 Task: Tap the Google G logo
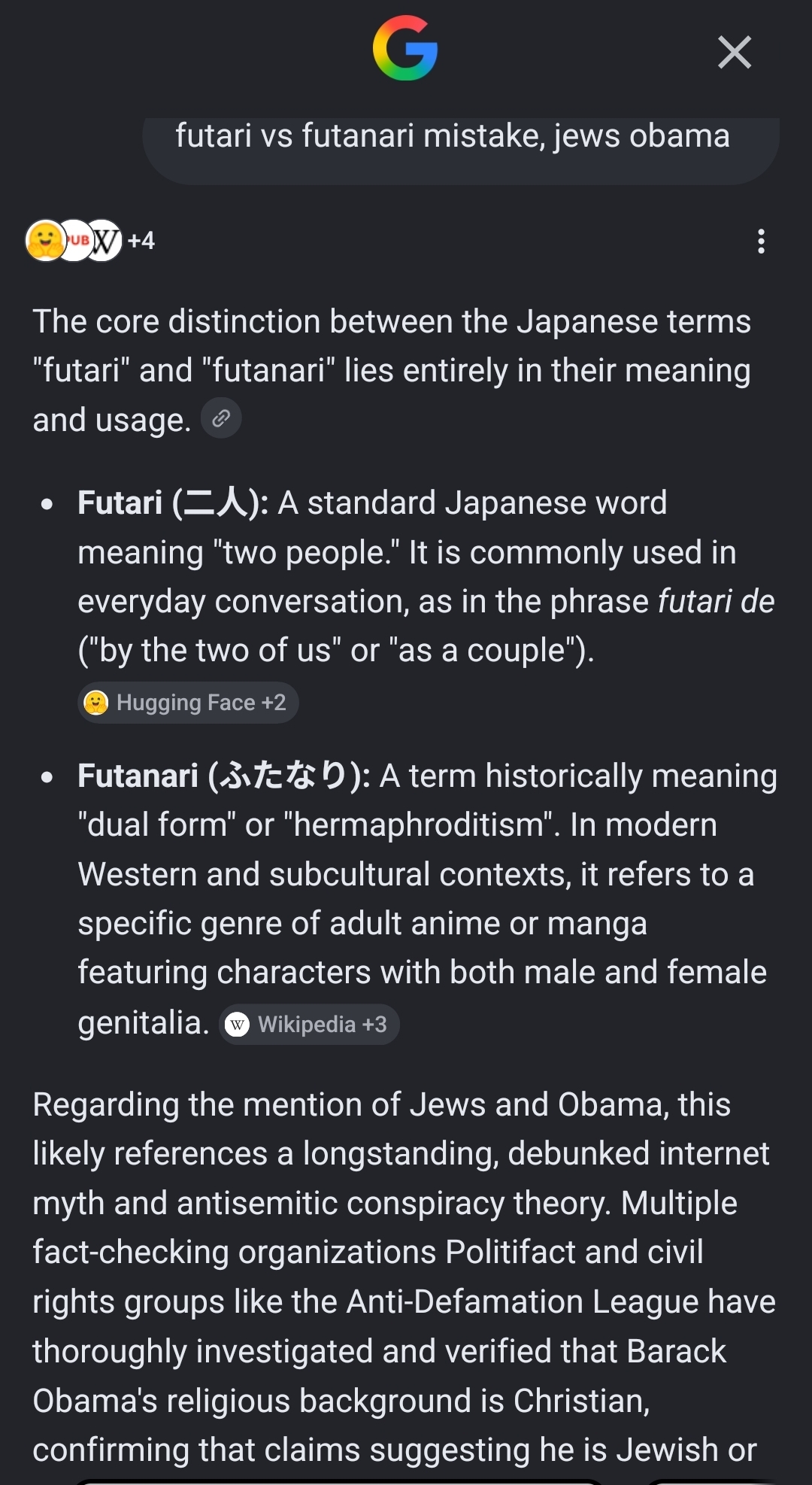click(405, 49)
